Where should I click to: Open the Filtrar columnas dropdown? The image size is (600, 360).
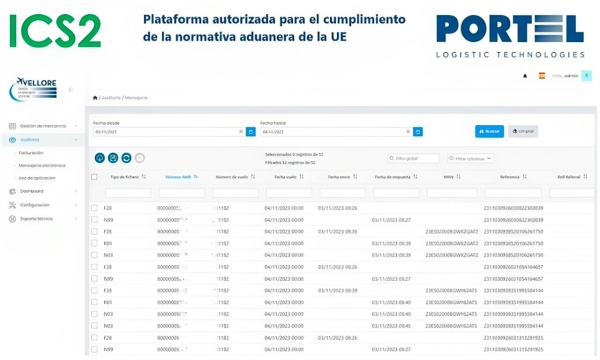[470, 158]
